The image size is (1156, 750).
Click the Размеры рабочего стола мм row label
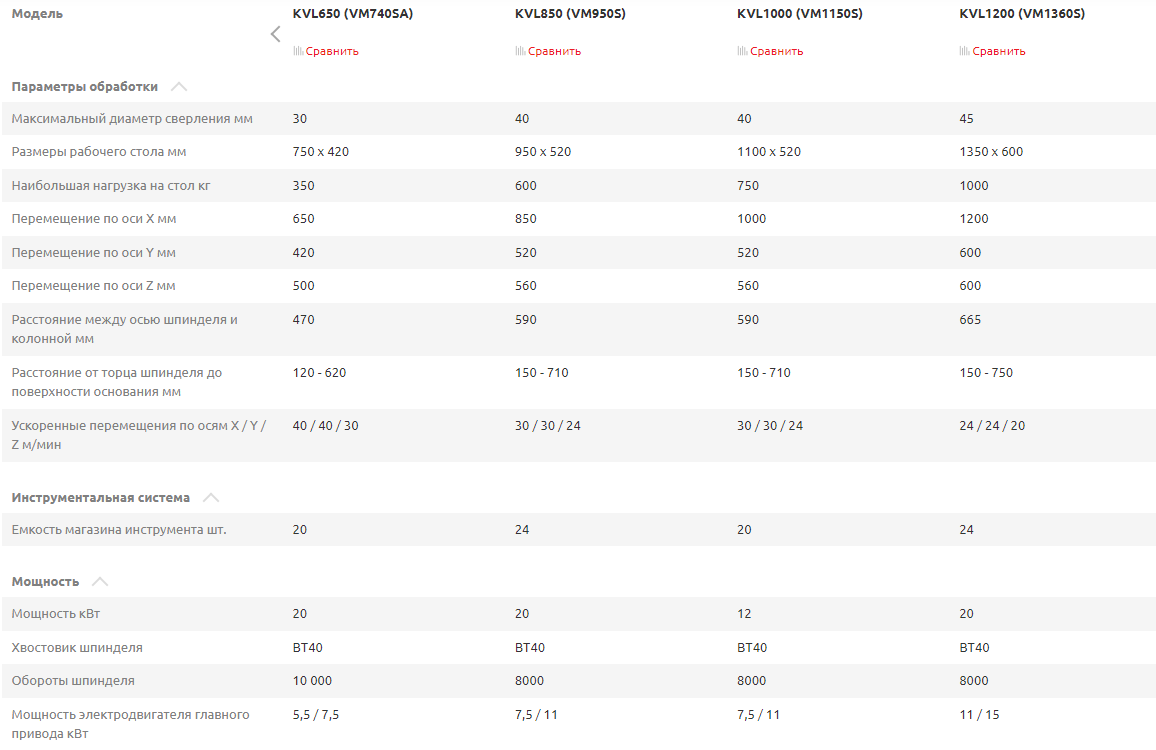[x=98, y=152]
